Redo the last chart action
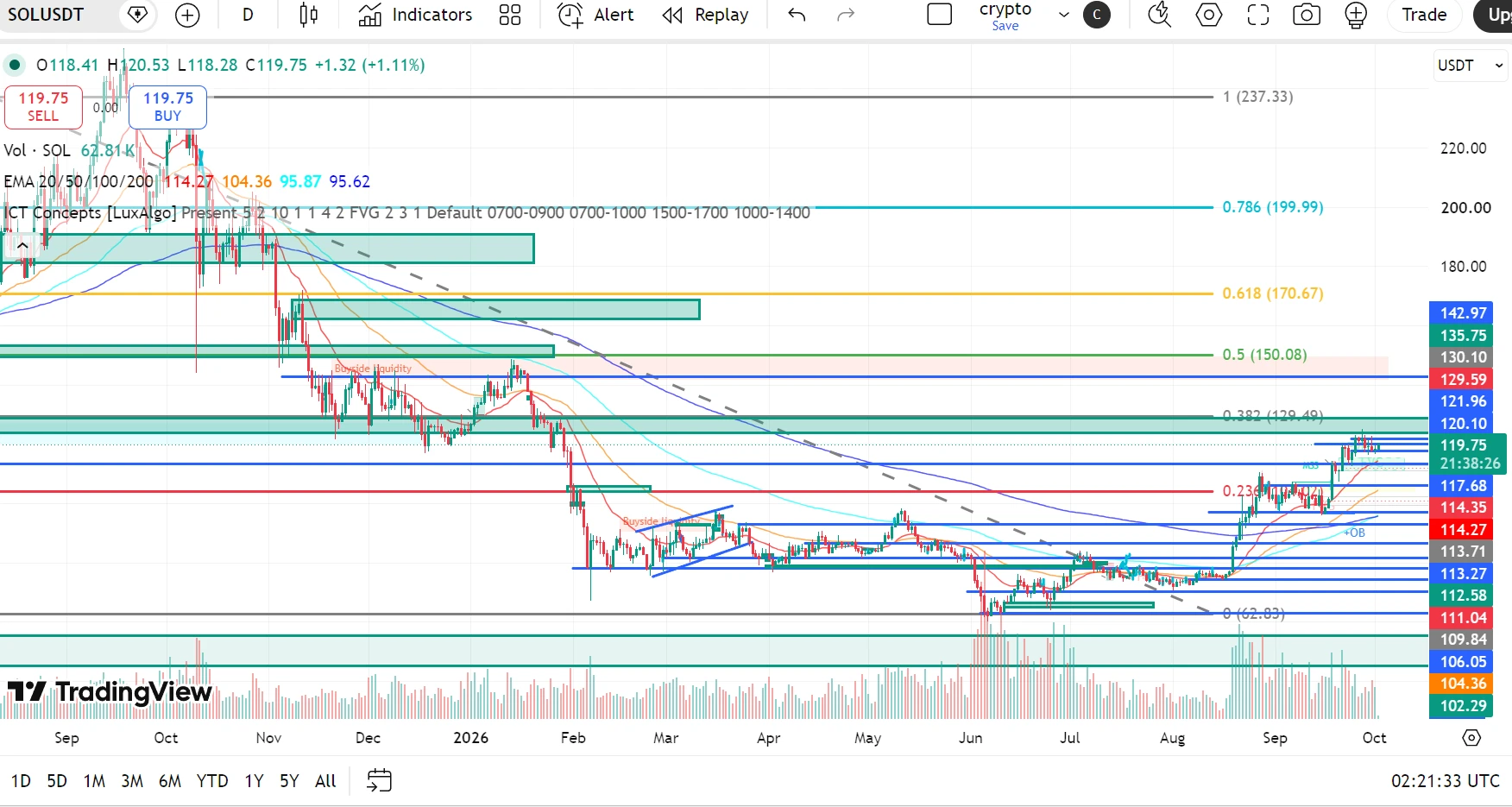 pyautogui.click(x=846, y=15)
